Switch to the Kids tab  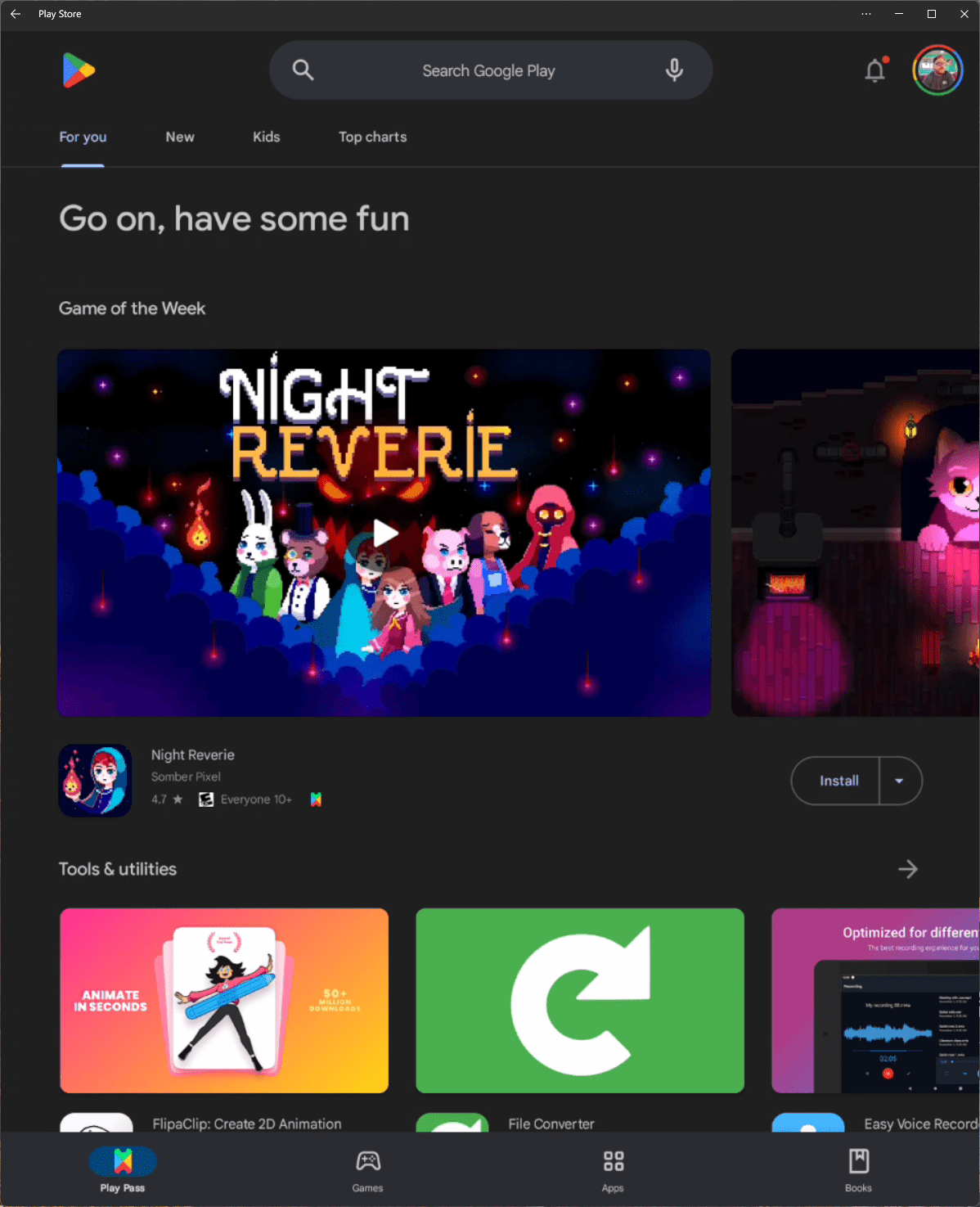(266, 137)
